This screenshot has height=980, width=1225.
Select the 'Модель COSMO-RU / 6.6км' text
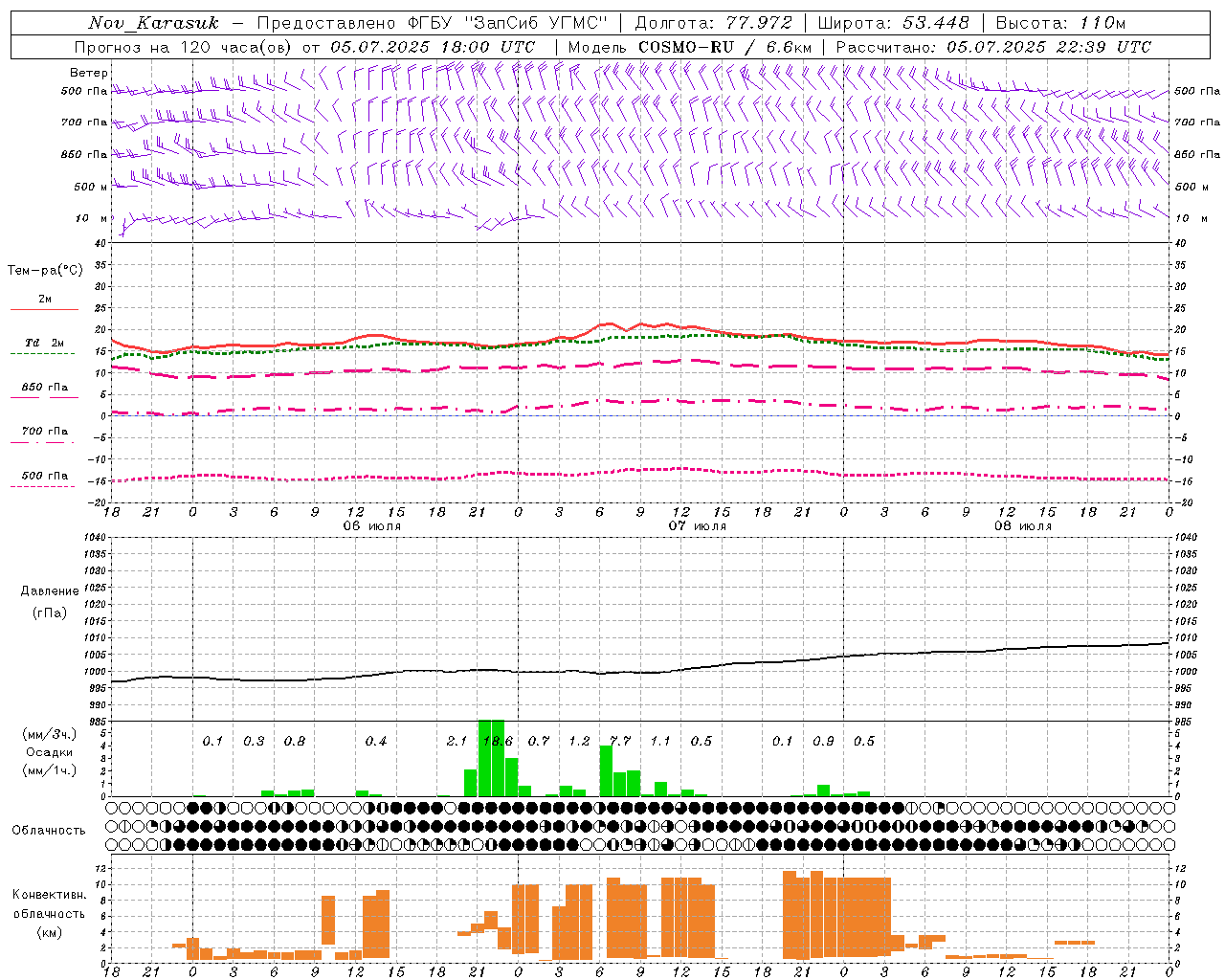coord(690,47)
